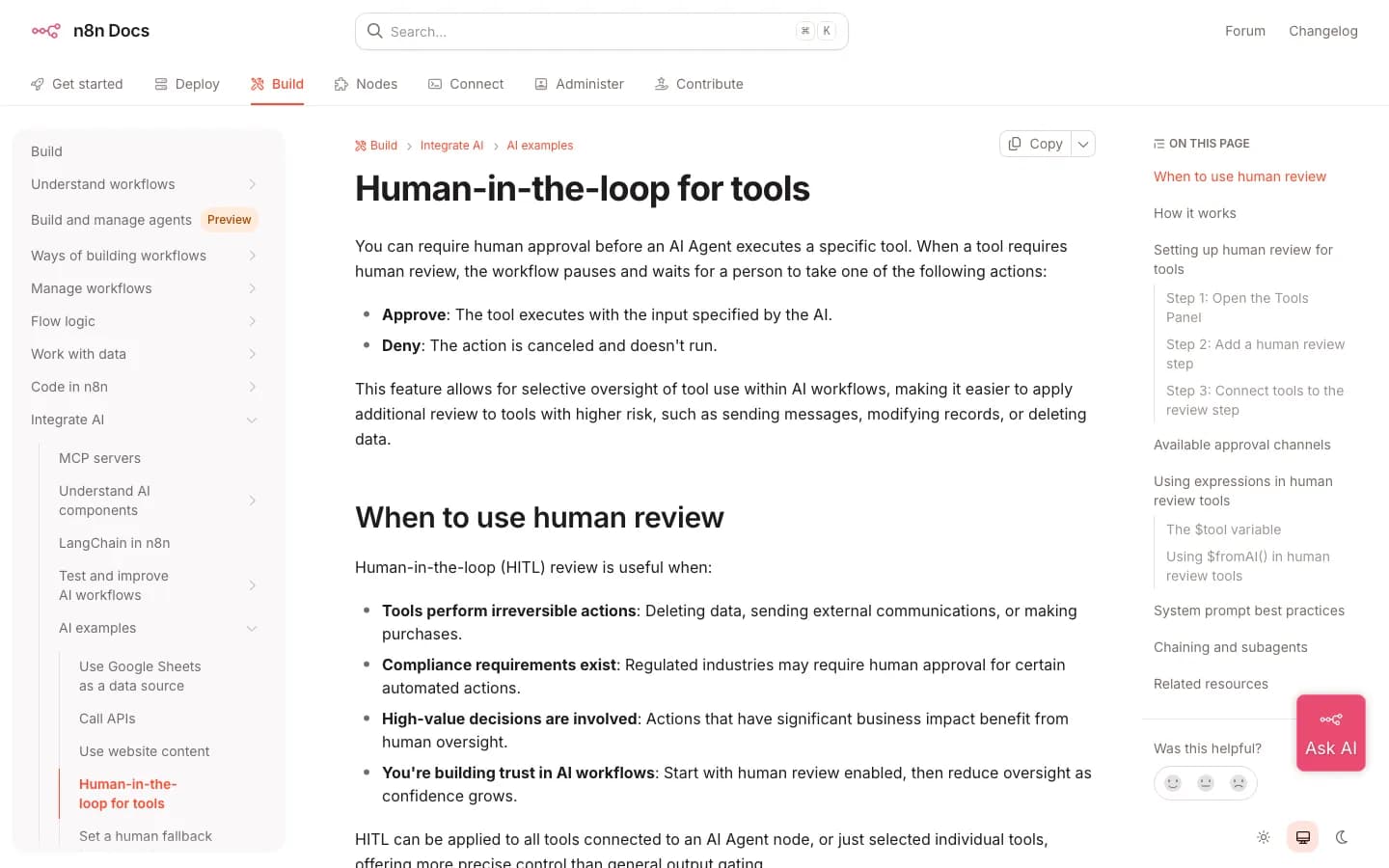
Task: Open the Nodes tab
Action: click(366, 84)
